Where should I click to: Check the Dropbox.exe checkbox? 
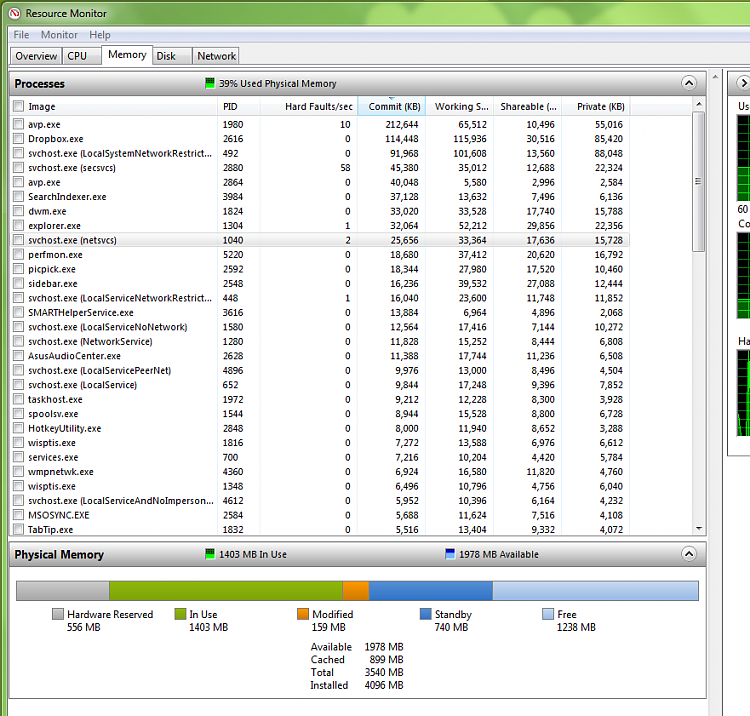[18, 139]
